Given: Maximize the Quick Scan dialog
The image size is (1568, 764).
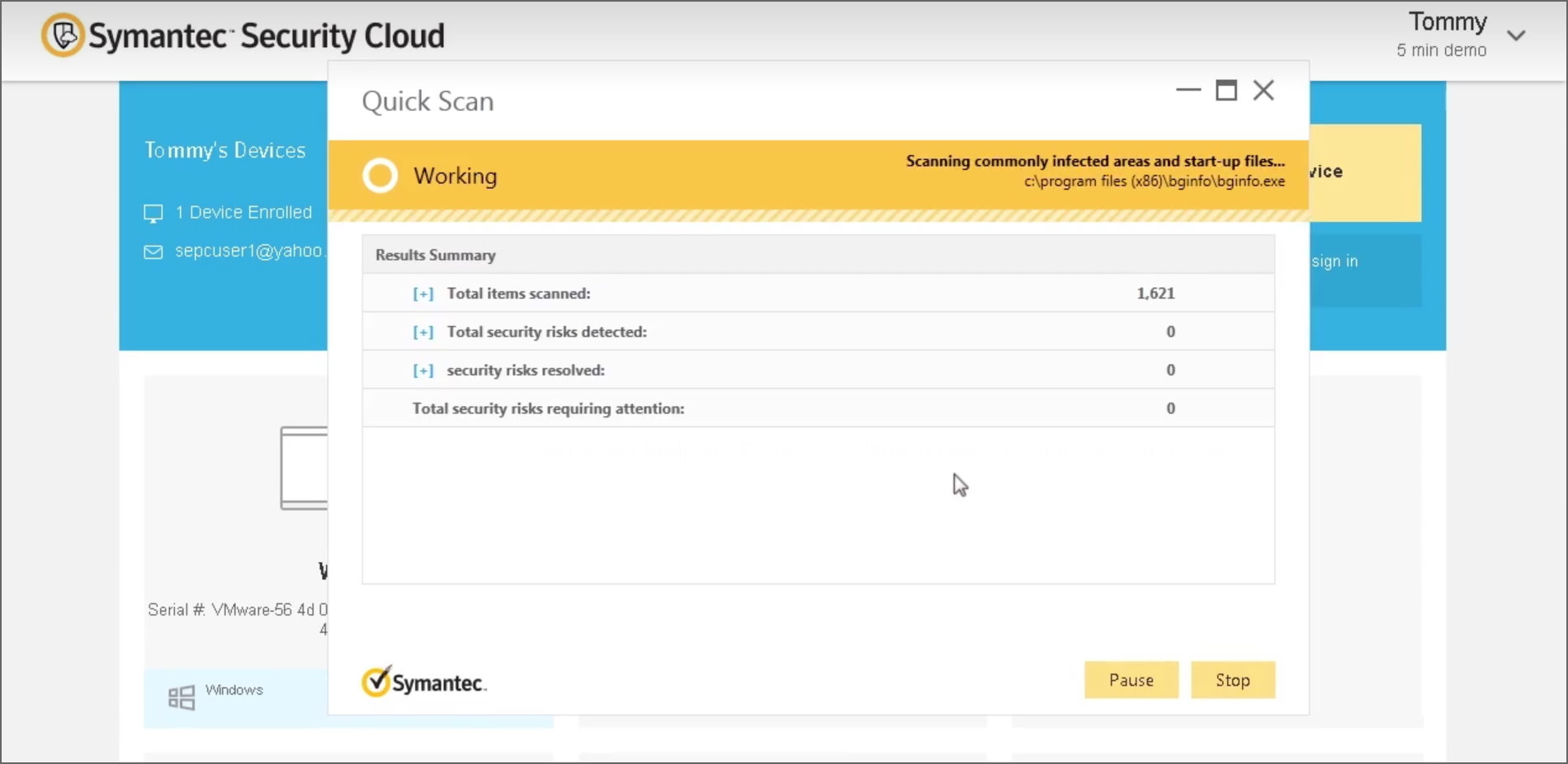Looking at the screenshot, I should 1226,90.
